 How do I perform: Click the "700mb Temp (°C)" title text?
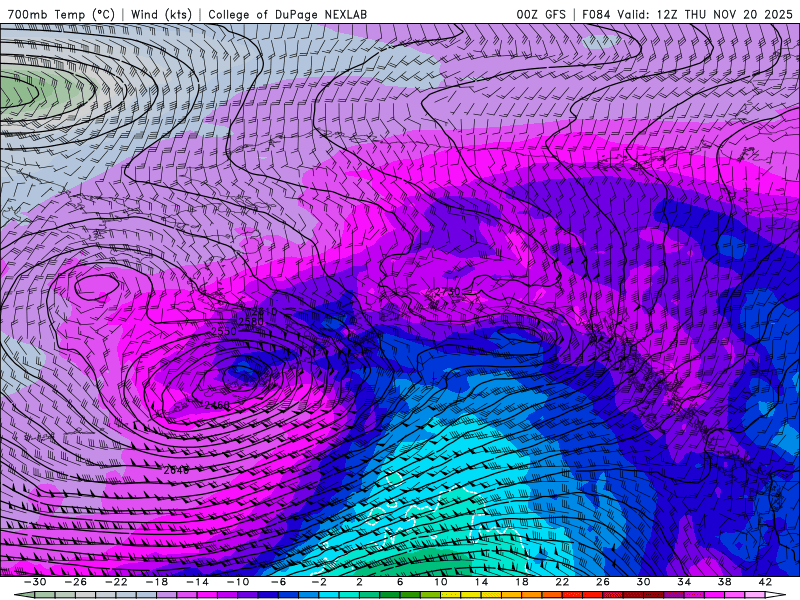[61, 14]
